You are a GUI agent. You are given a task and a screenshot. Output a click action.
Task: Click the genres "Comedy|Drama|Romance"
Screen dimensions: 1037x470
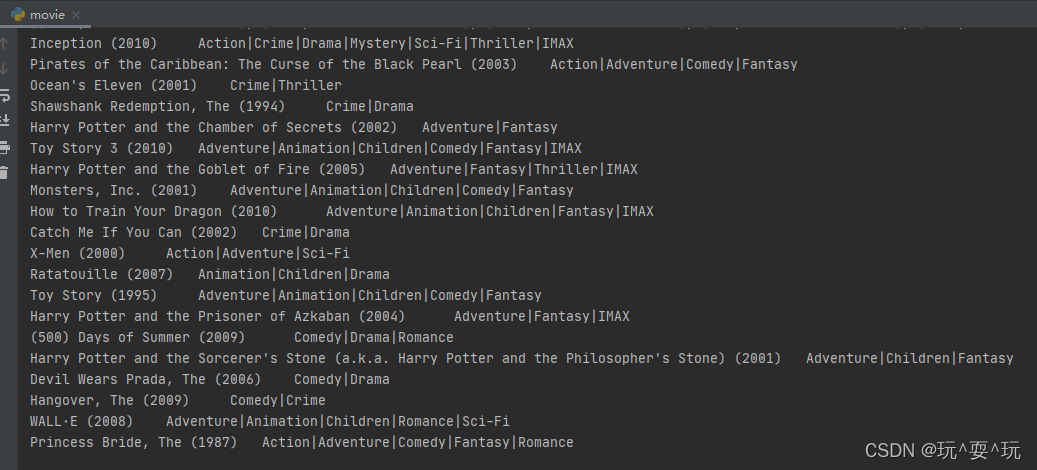point(374,338)
